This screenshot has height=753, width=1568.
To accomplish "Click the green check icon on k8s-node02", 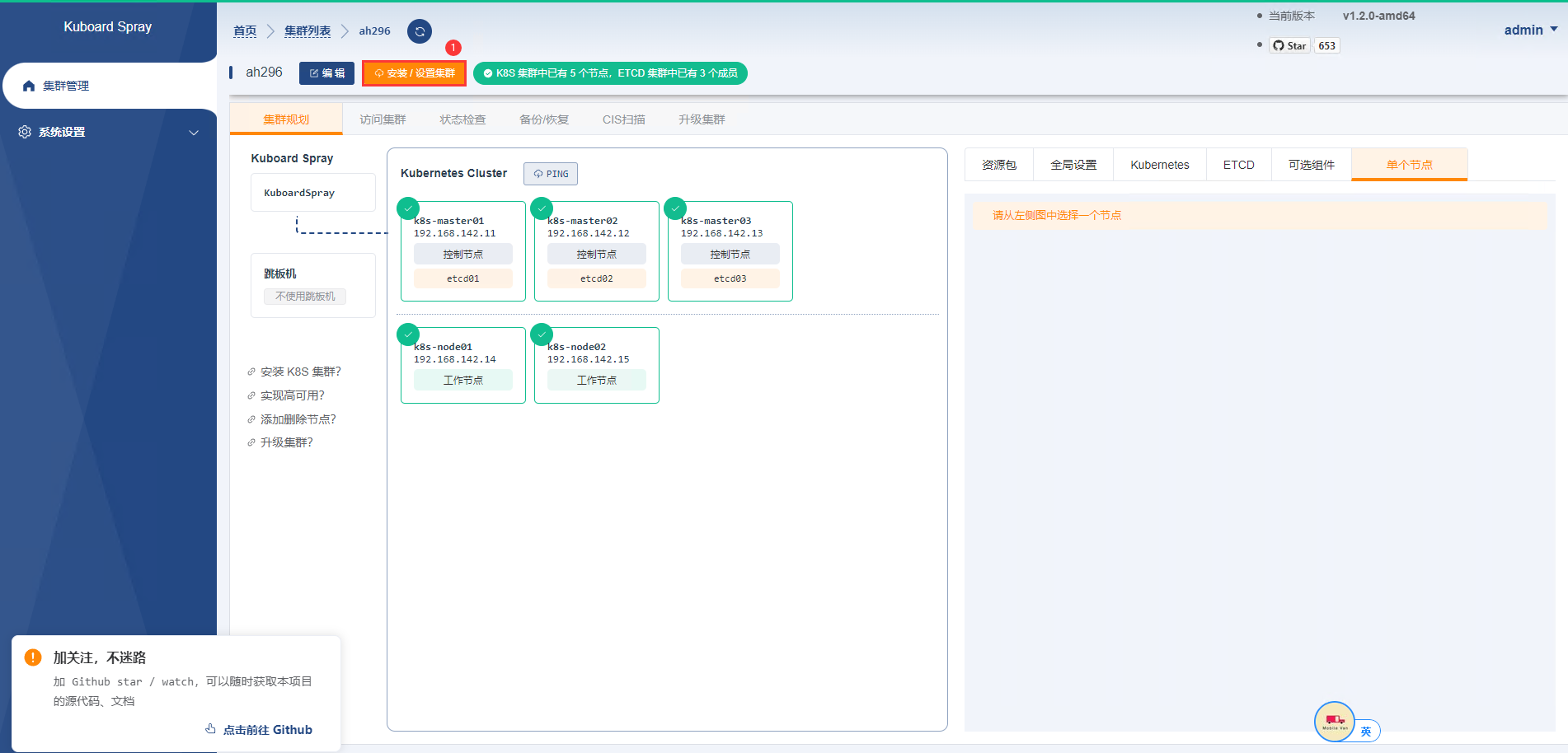I will [x=542, y=334].
